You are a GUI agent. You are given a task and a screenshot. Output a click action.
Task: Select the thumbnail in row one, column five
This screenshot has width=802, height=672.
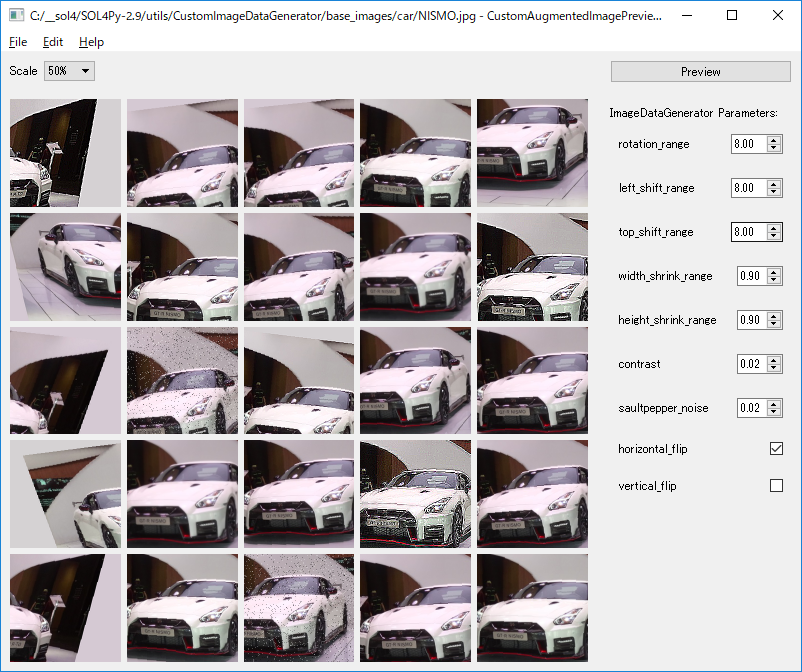(532, 153)
